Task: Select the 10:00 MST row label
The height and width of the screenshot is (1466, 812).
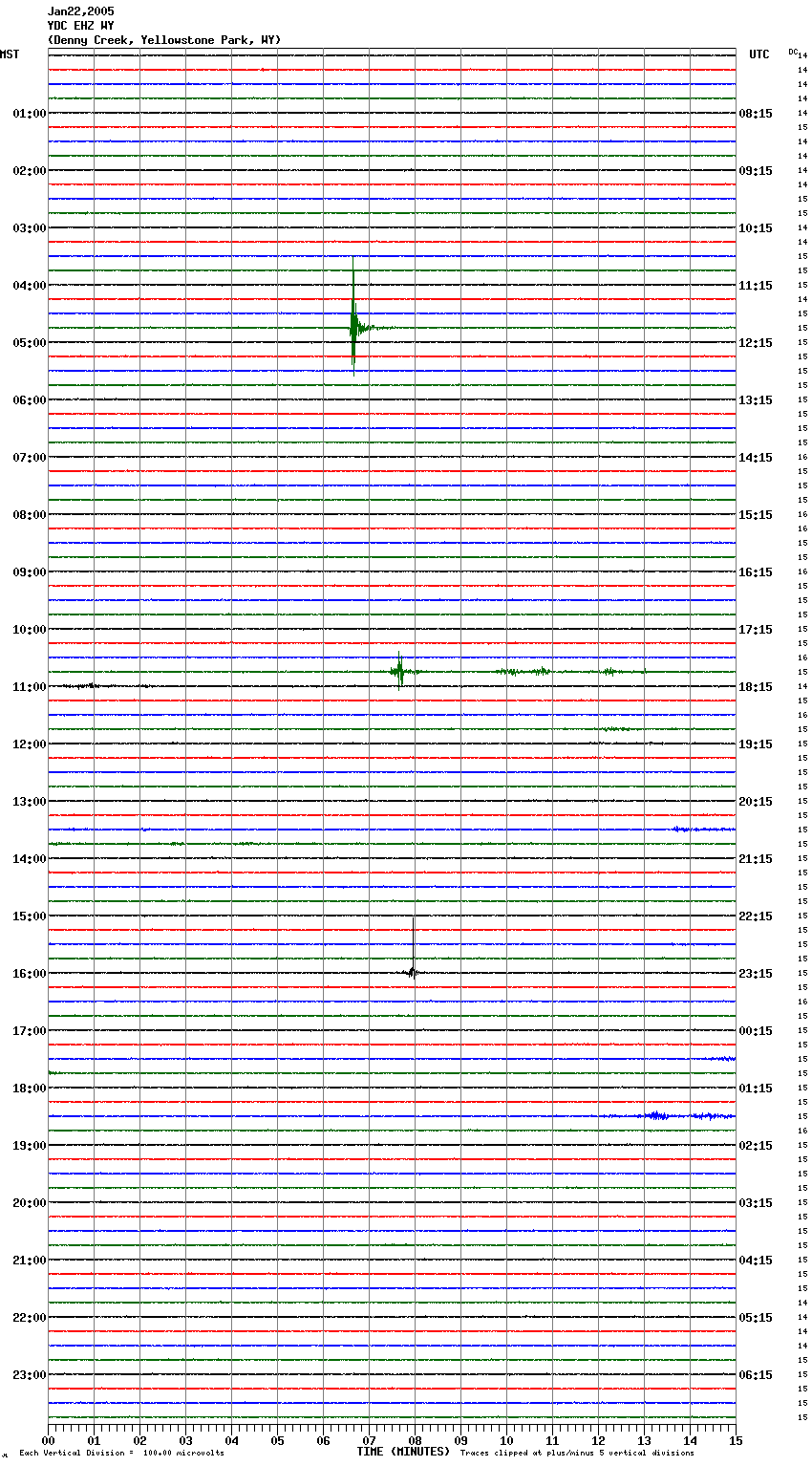Action: pos(30,630)
